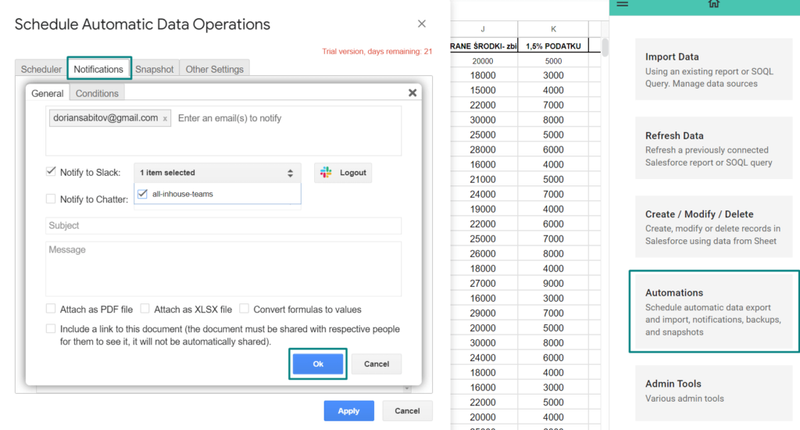Click the Slack logo icon
Screen dimensions: 800x430
point(326,172)
